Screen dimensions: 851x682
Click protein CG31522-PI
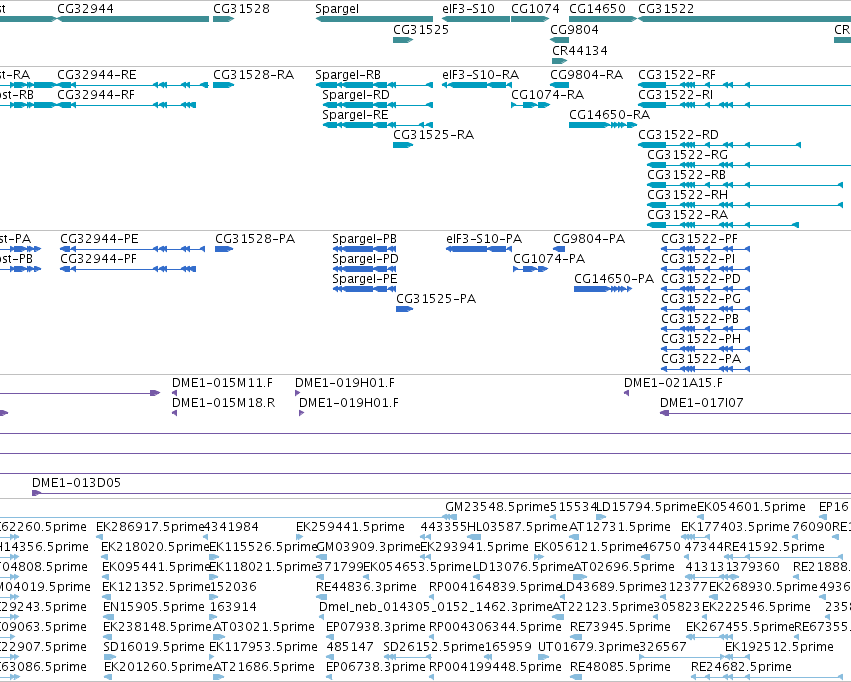click(x=698, y=259)
